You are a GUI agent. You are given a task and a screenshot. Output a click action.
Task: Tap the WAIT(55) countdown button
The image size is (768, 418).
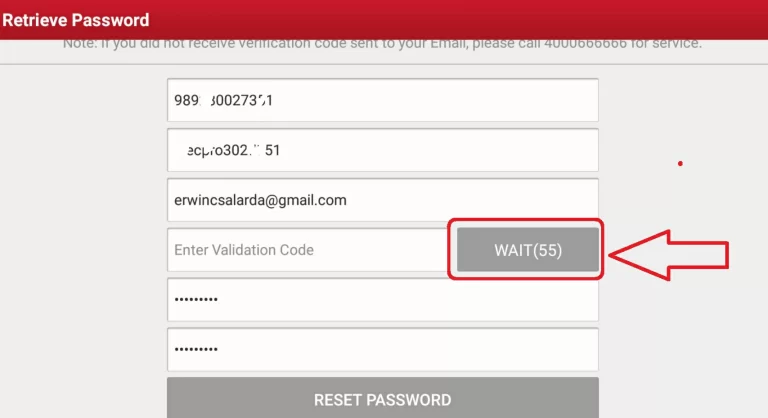coord(528,250)
